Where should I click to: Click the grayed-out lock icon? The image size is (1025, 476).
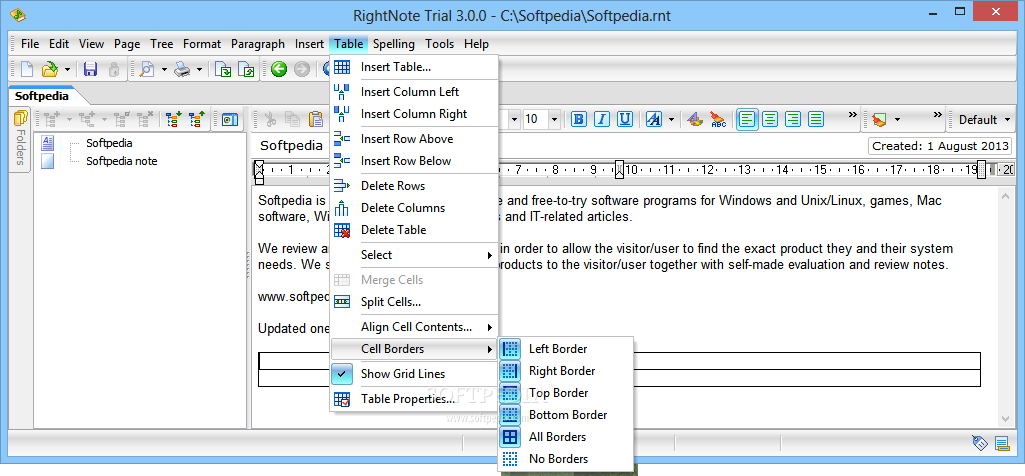(114, 69)
